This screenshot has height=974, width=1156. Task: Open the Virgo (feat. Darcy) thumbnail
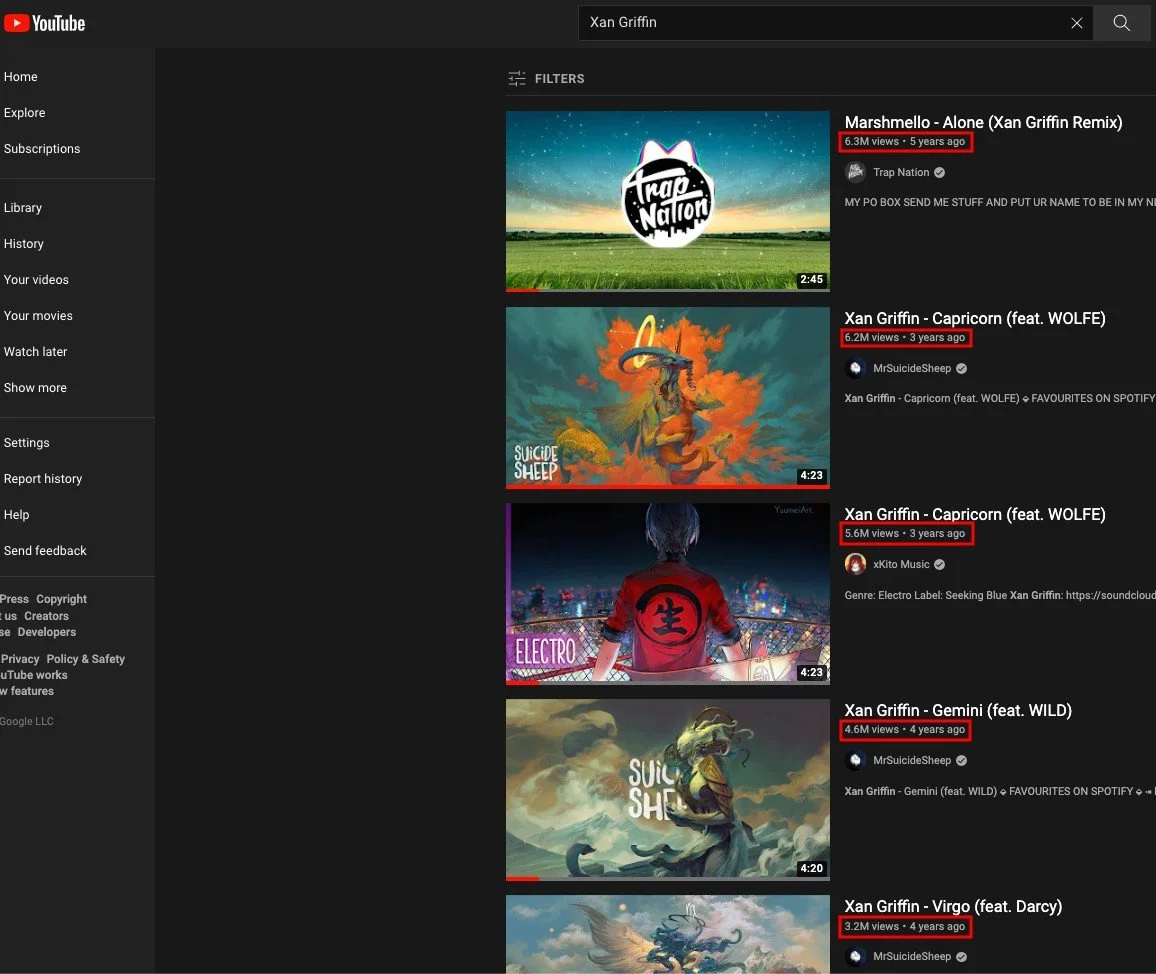pyautogui.click(x=668, y=934)
